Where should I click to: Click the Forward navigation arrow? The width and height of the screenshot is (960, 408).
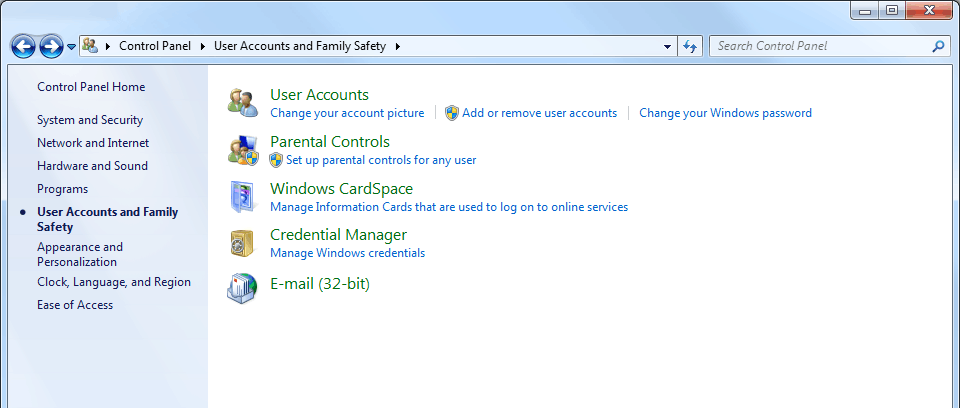point(51,46)
